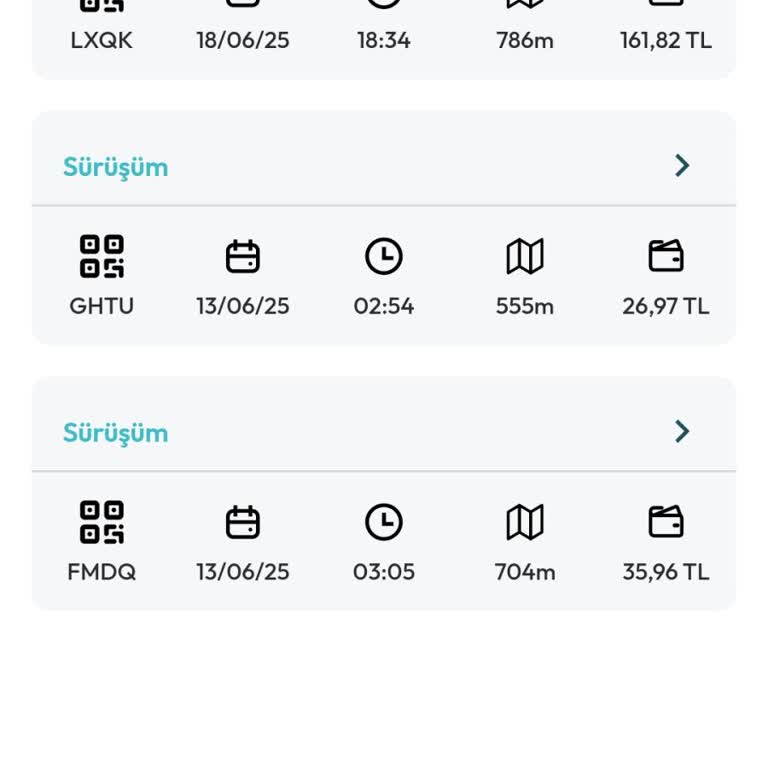Open Sürüşüm heading of FMDQ ride
This screenshot has height=768, width=768.
[x=116, y=433]
